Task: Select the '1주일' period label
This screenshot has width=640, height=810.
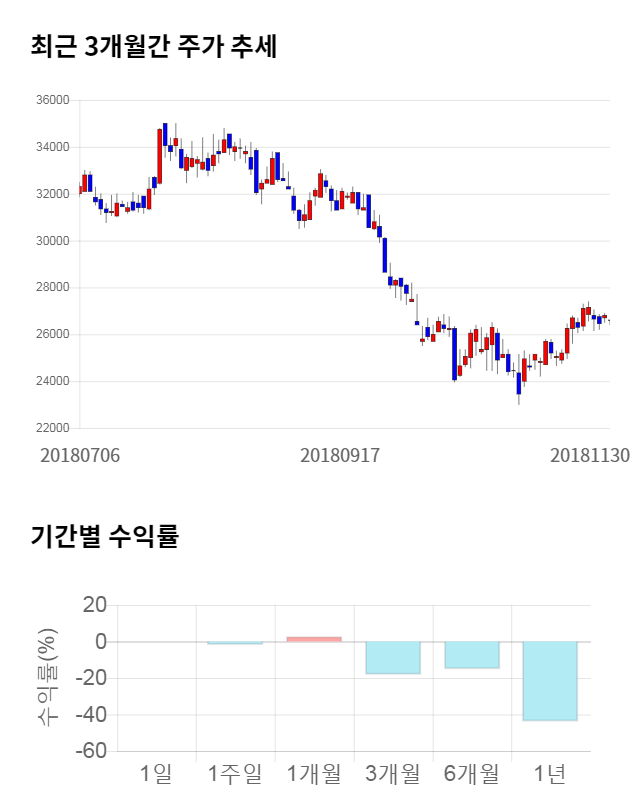Action: click(235, 773)
